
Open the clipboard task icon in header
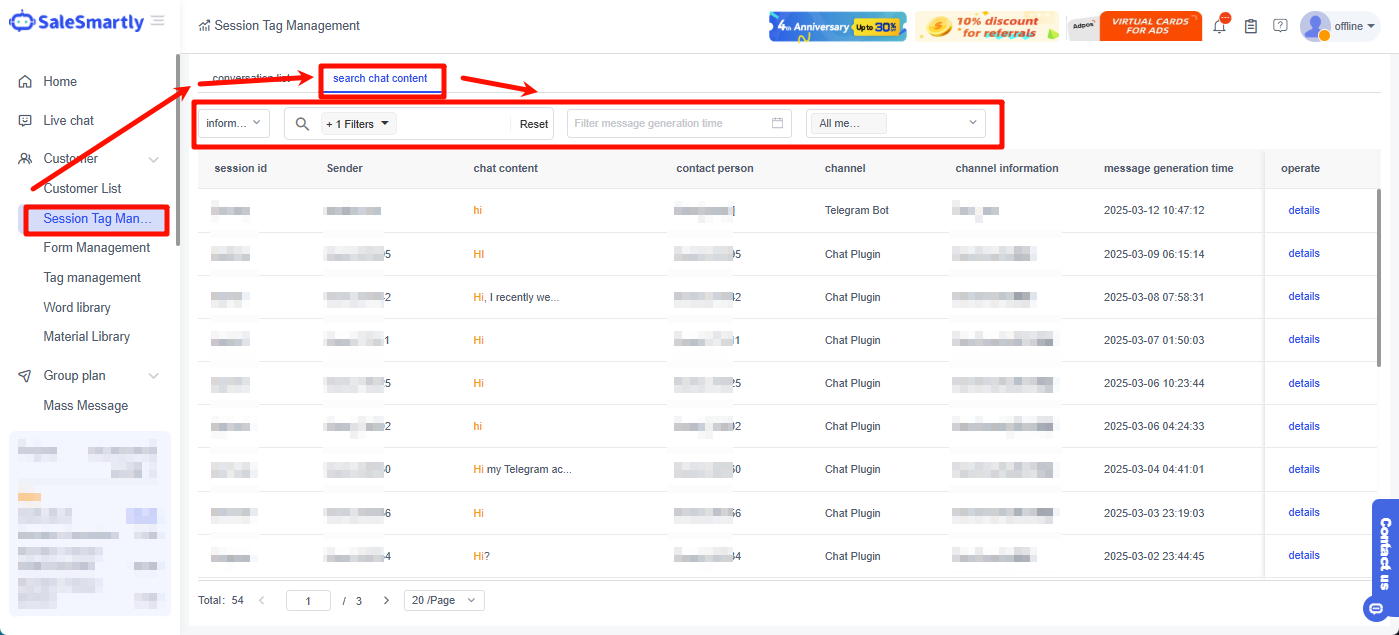coord(1250,27)
